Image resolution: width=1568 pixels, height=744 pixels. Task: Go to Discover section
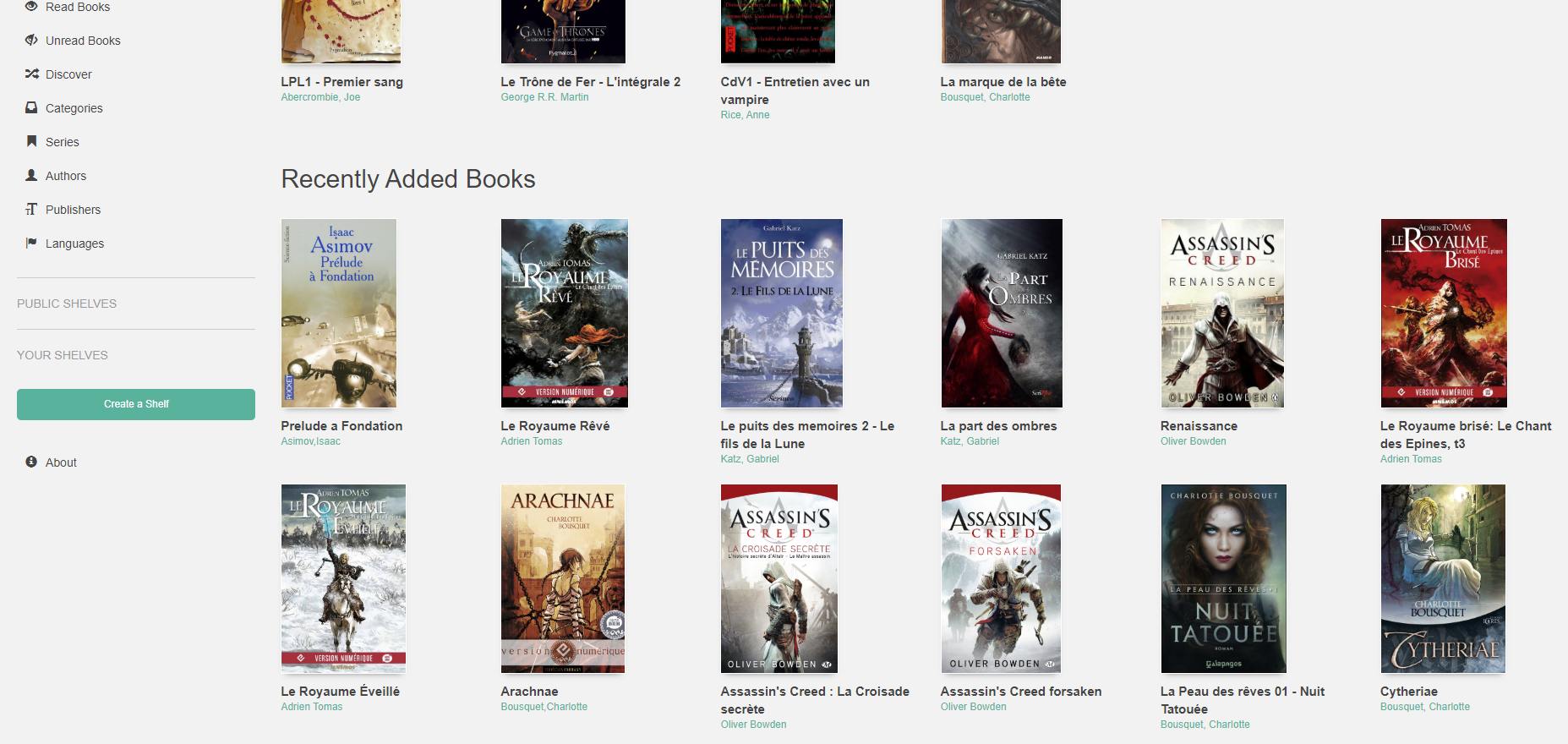(68, 74)
